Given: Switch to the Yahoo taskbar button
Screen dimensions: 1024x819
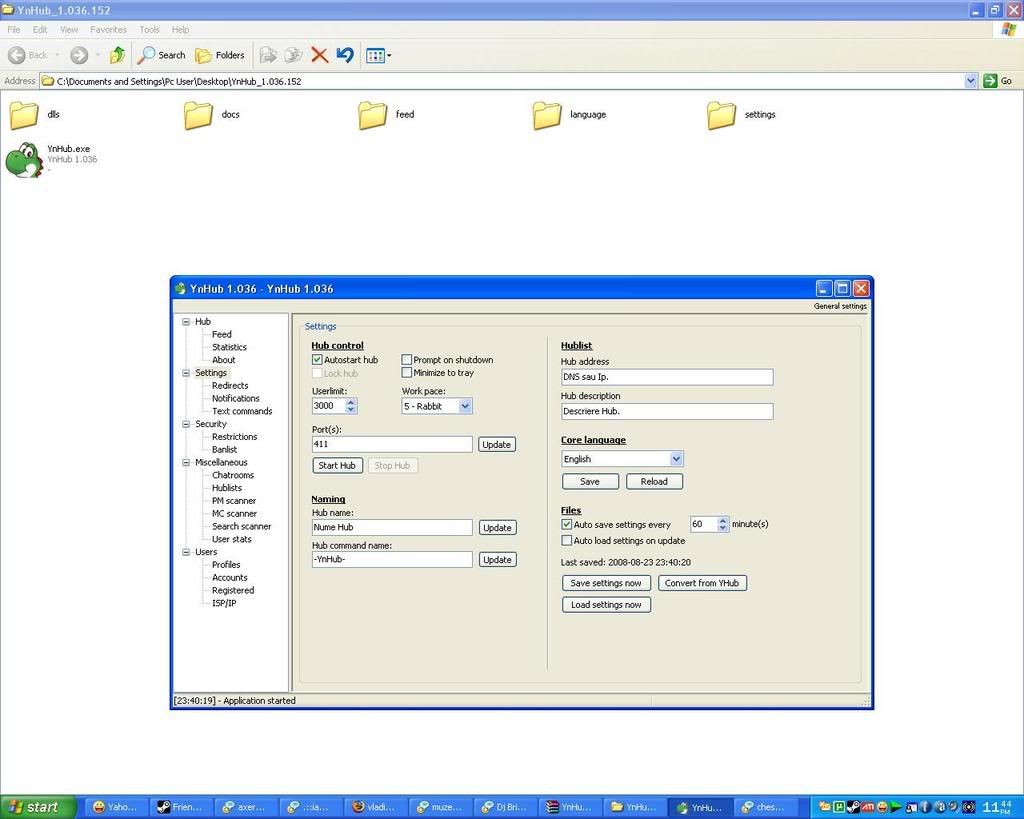Looking at the screenshot, I should (117, 807).
